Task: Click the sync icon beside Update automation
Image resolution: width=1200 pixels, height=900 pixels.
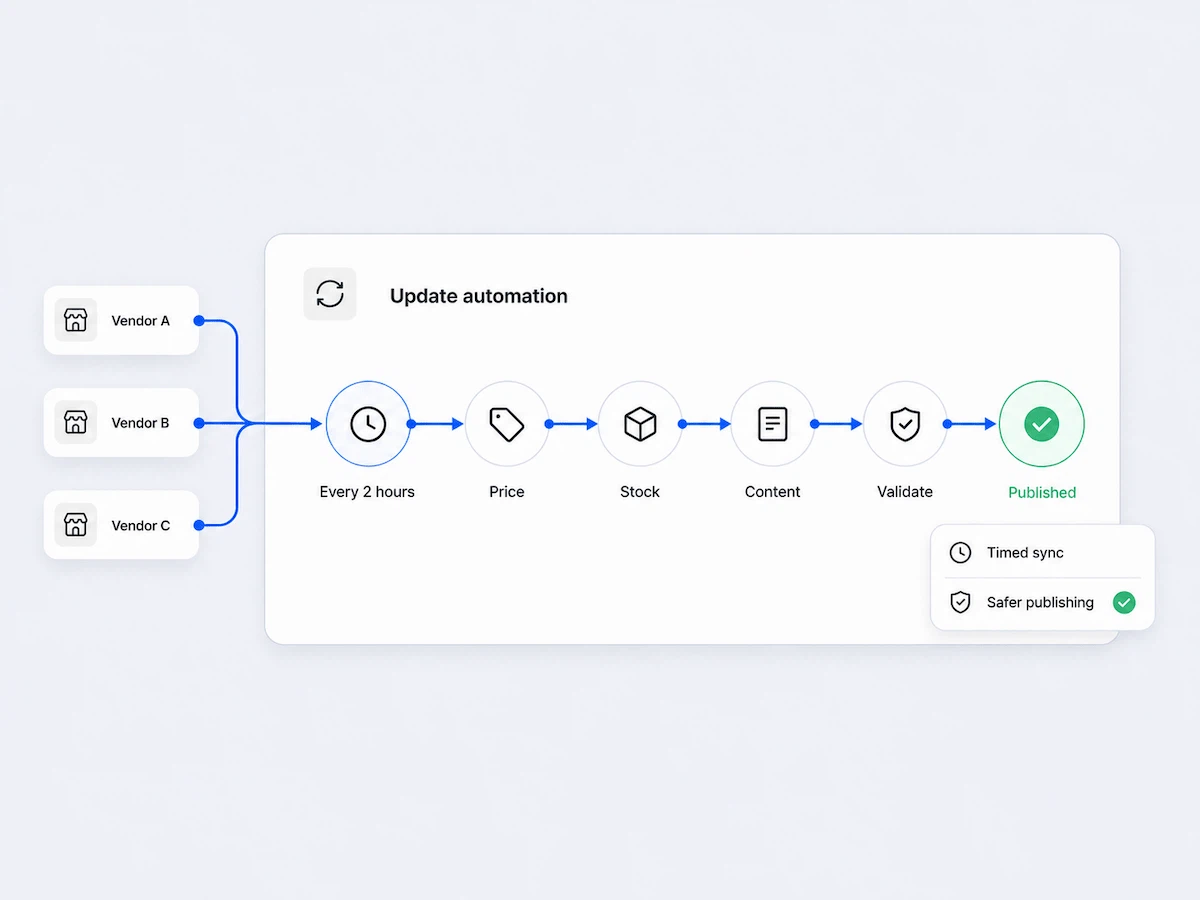Action: click(330, 294)
